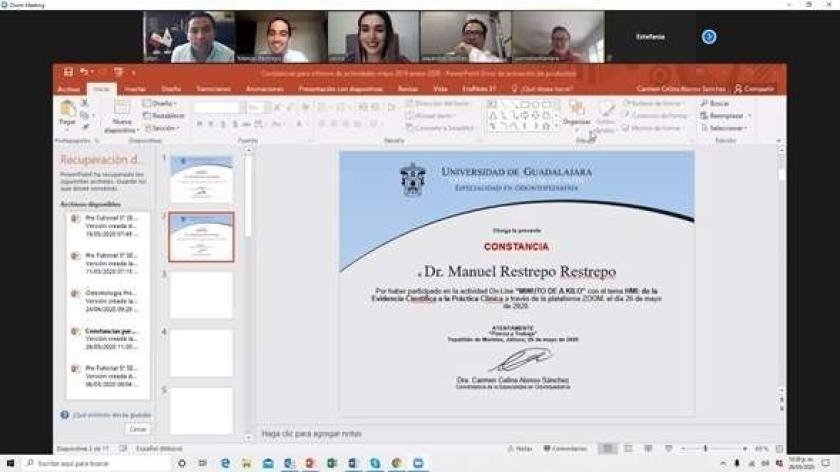Select slide 1 thumbnail in slide panel
Viewport: 840px width, 472px height.
click(201, 179)
